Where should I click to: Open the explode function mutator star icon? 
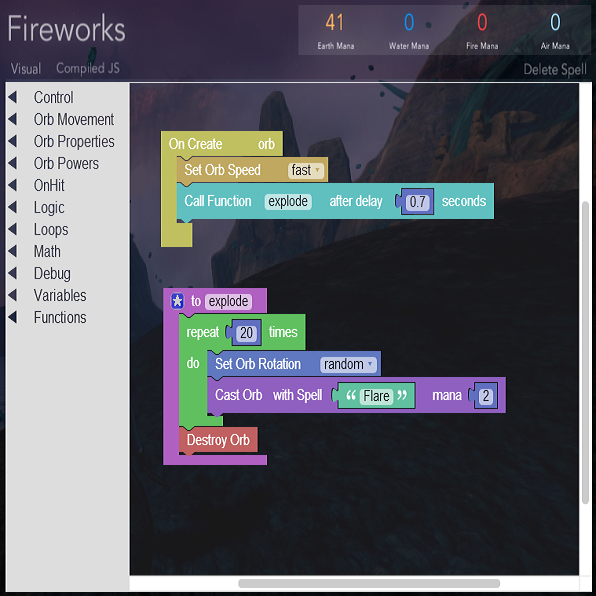(x=177, y=301)
